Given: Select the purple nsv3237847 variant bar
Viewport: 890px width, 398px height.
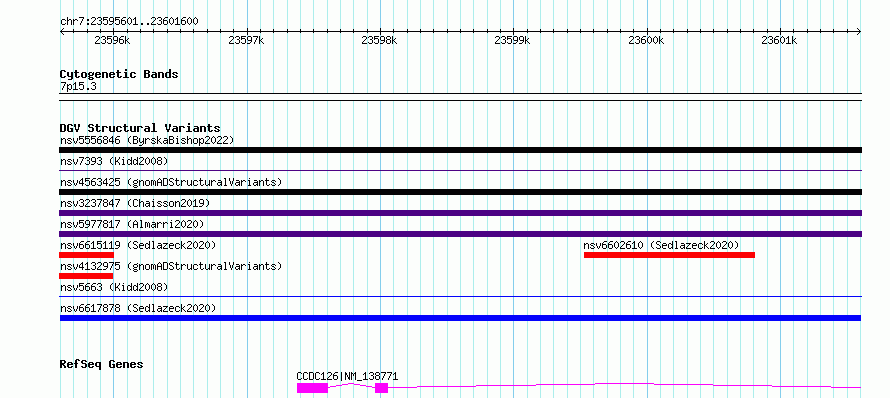Looking at the screenshot, I should click(x=460, y=213).
